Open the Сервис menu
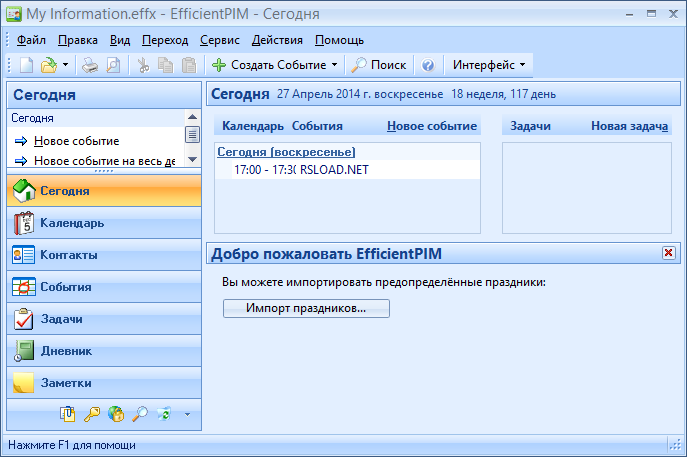687x457 pixels. tap(220, 40)
